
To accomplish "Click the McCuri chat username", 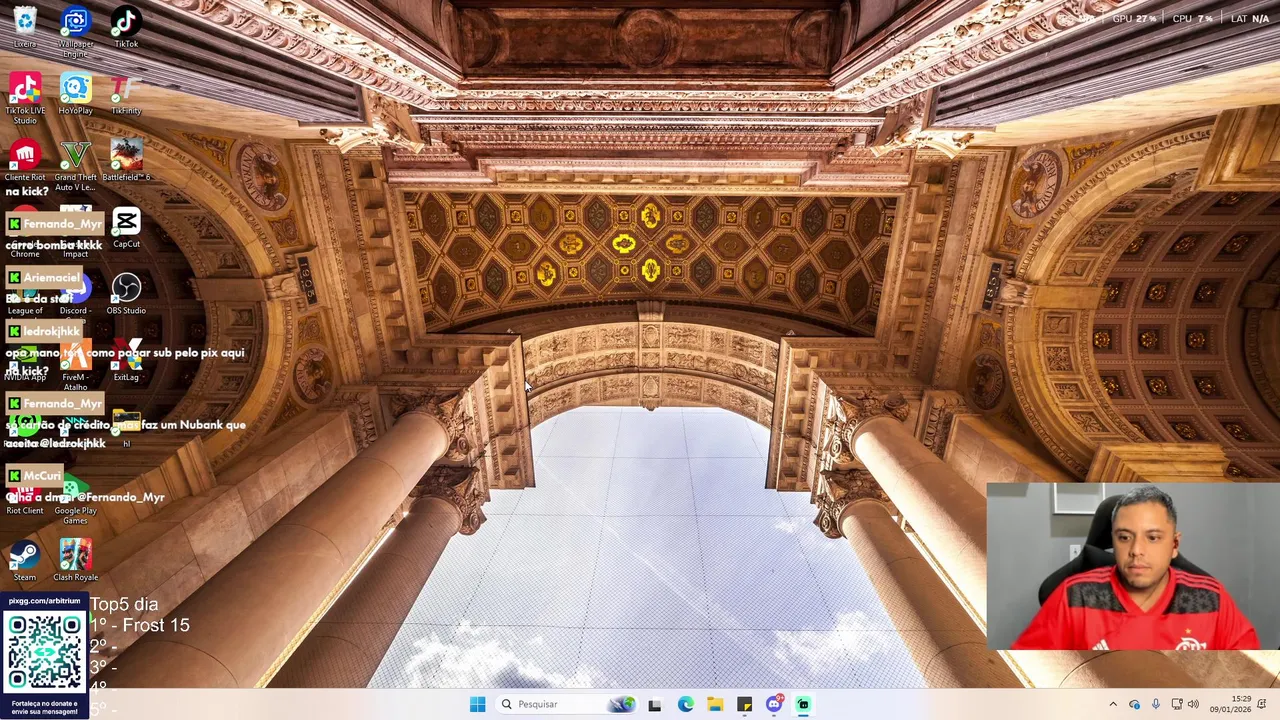I will click(42, 476).
